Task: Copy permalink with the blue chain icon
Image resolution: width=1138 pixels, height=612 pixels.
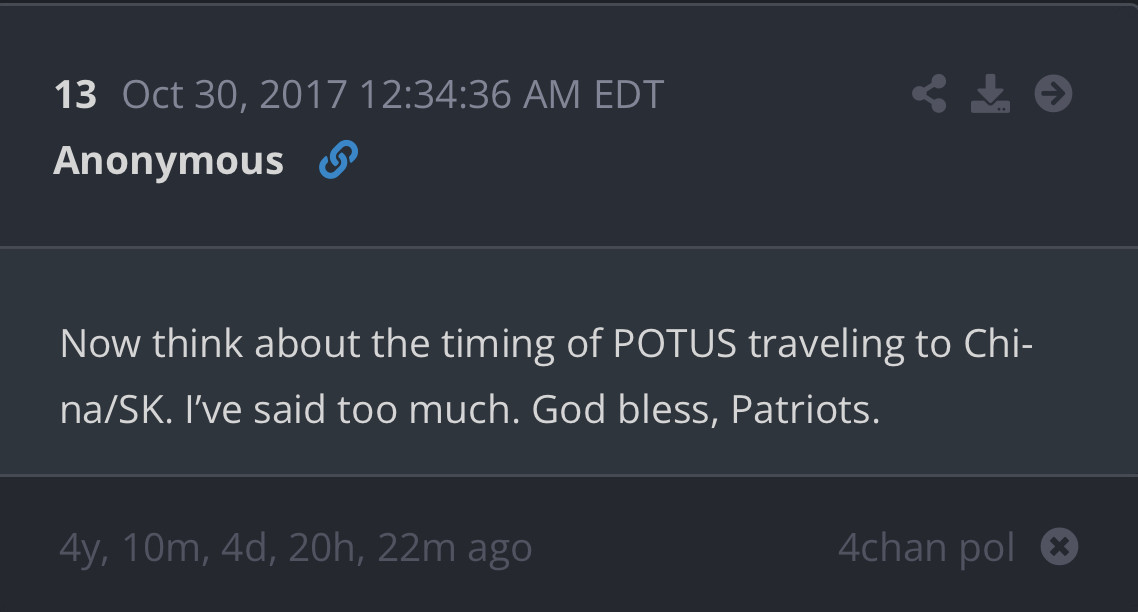Action: [x=338, y=160]
